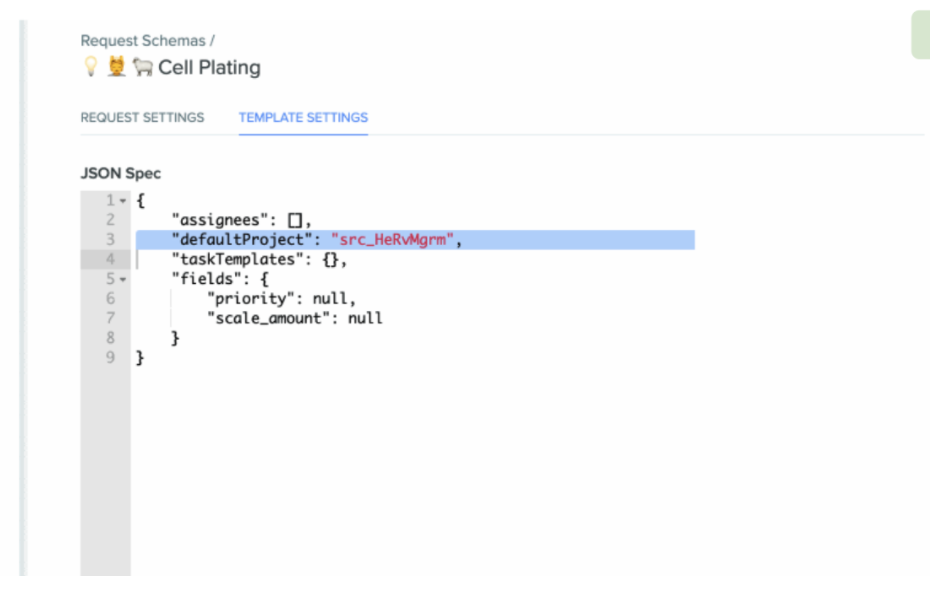Collapse the "fields" block fold arrow
930x596 pixels.
point(123,279)
